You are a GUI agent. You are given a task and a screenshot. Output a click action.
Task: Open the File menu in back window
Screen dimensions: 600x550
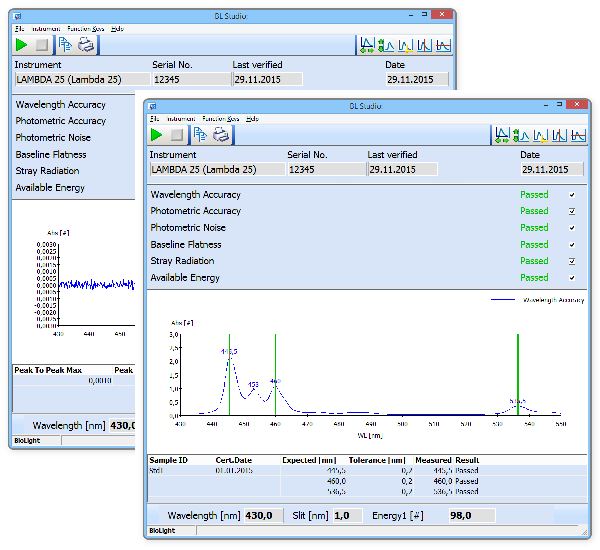(x=20, y=29)
